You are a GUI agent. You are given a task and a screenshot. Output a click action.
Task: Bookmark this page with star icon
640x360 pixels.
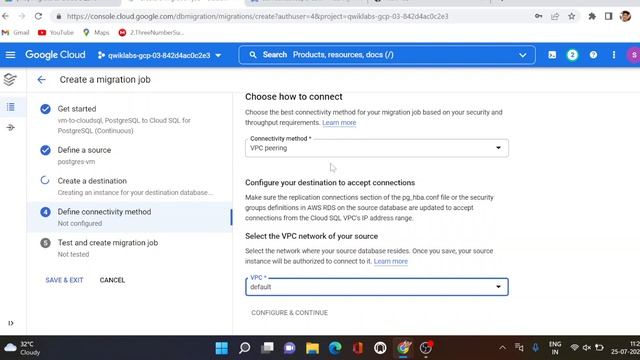point(571,16)
